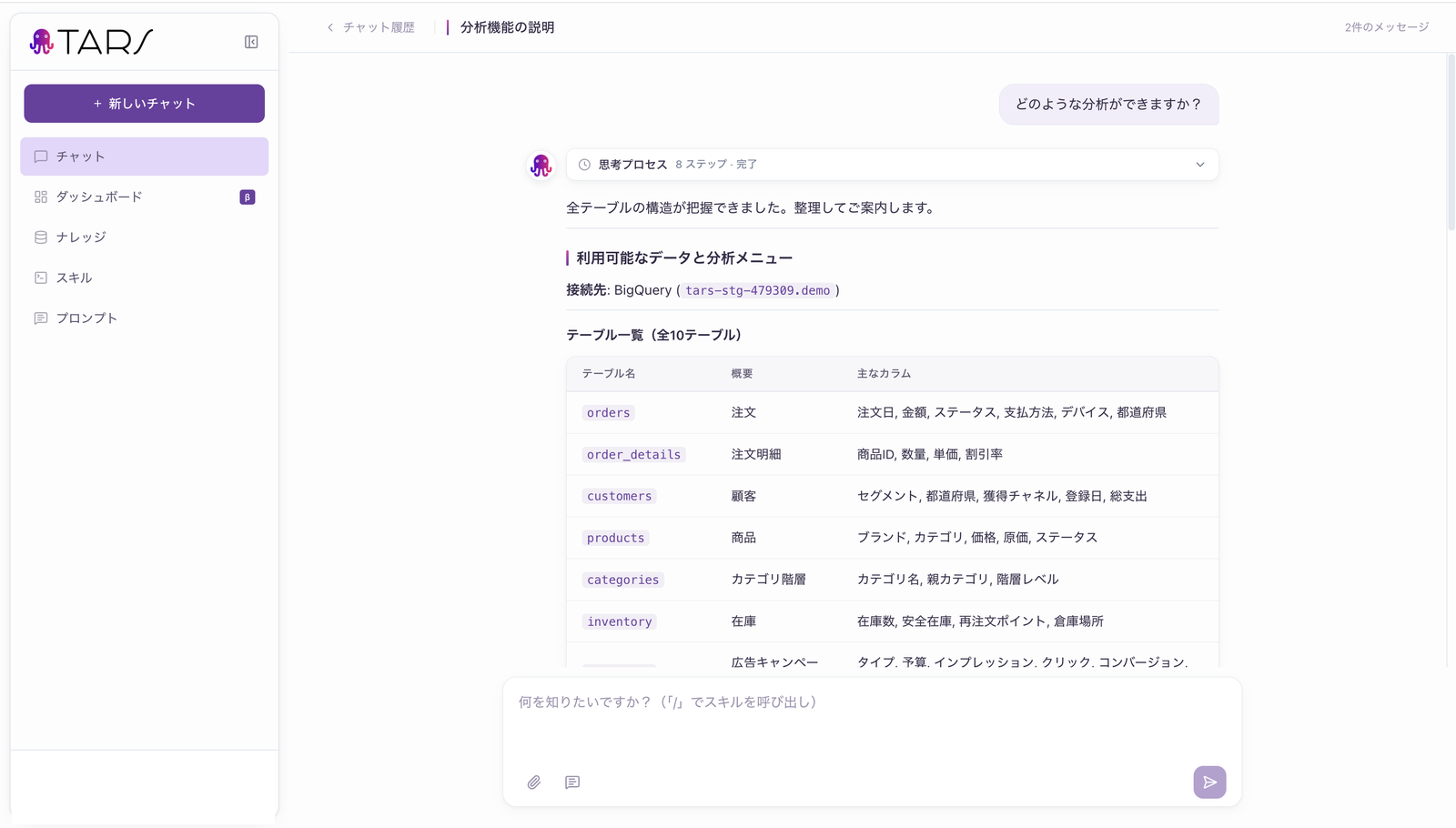The image size is (1456, 828).
Task: Click the order_details table name
Action: [x=633, y=455]
